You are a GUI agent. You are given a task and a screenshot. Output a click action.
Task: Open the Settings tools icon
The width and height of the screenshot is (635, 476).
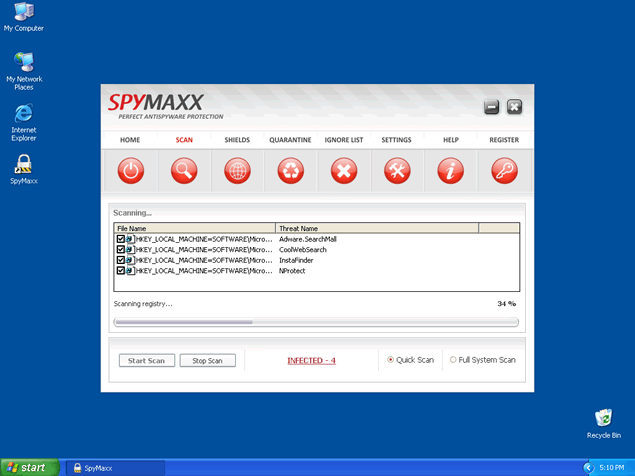397,171
